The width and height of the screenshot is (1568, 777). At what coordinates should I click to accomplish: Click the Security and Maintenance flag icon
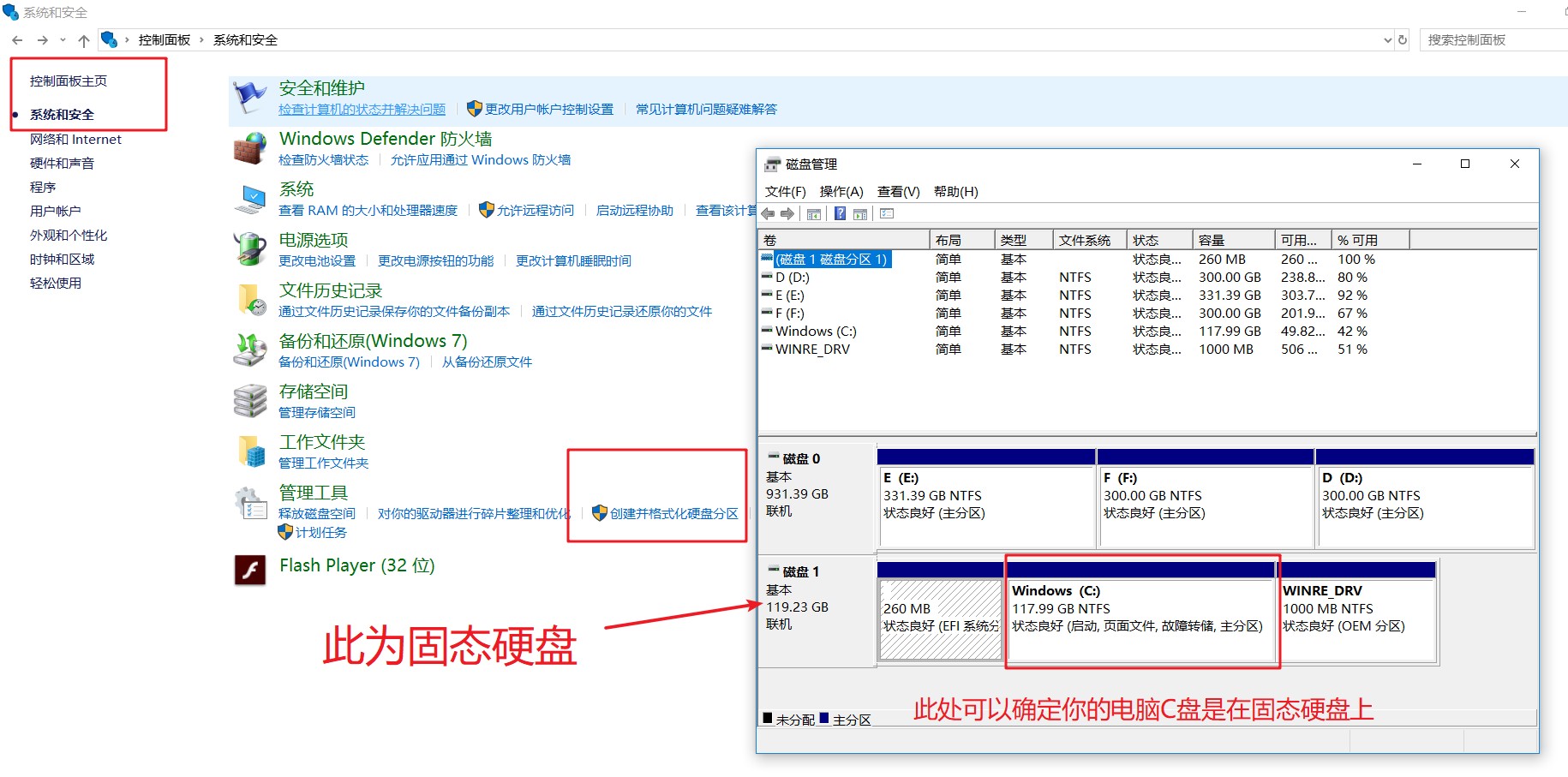click(249, 98)
